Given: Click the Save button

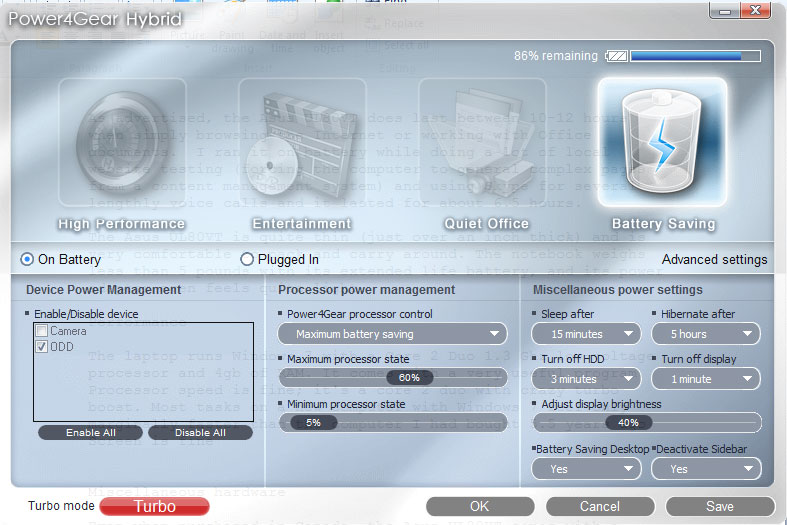Looking at the screenshot, I should [720, 506].
